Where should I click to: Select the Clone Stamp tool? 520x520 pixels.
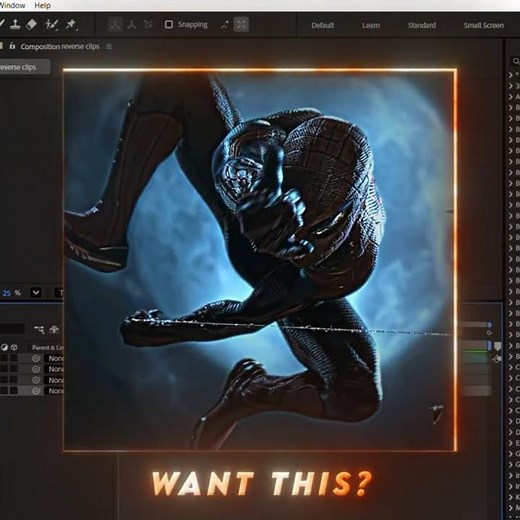click(15, 24)
